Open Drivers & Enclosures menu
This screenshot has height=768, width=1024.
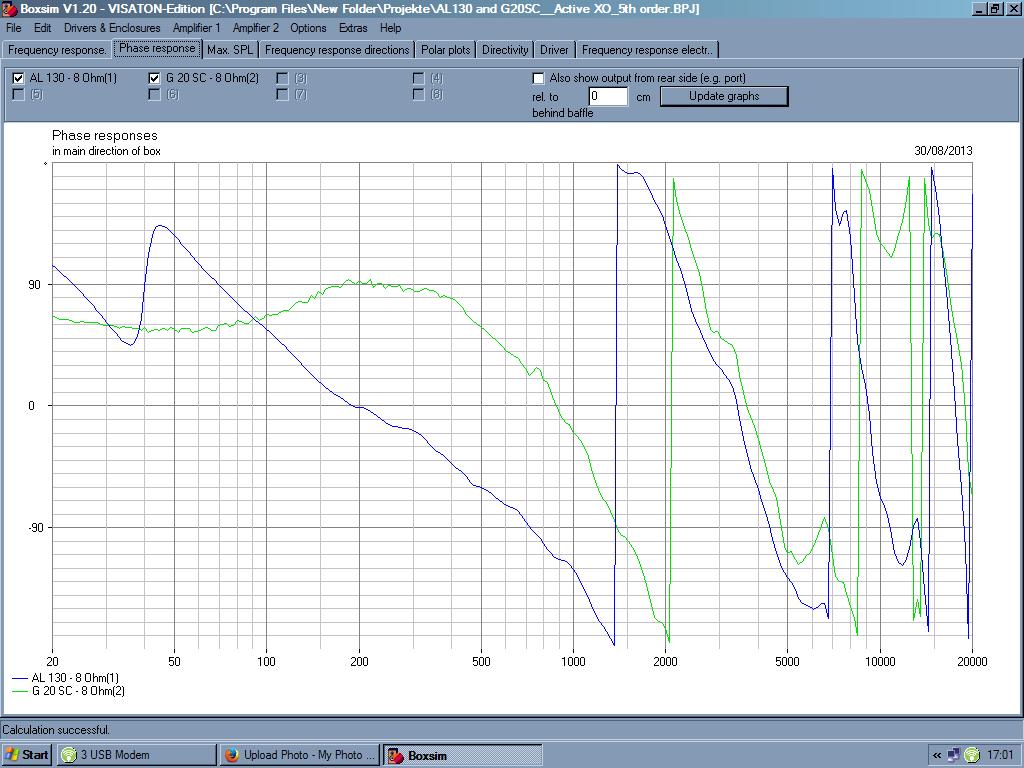pyautogui.click(x=112, y=28)
